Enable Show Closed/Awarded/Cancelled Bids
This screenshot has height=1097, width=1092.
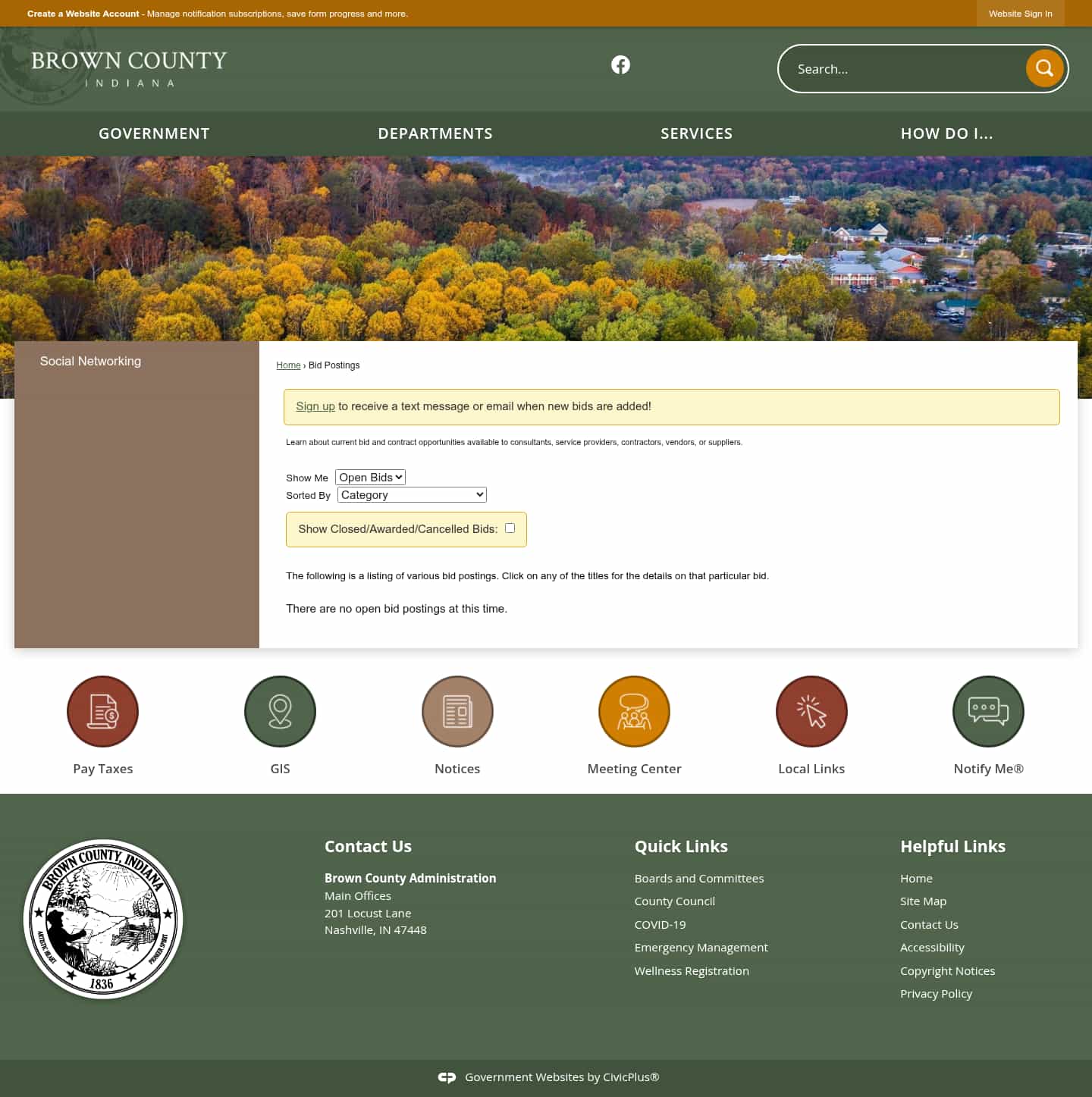[510, 528]
